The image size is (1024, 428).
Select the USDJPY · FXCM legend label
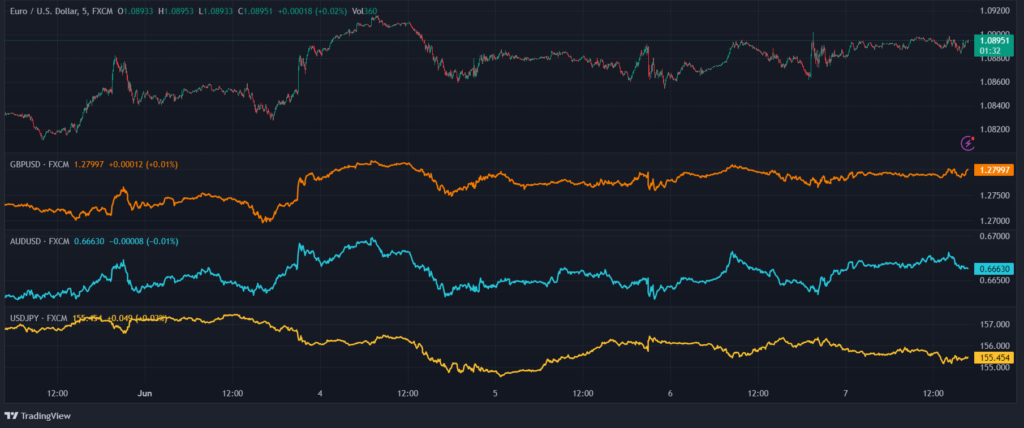point(38,318)
